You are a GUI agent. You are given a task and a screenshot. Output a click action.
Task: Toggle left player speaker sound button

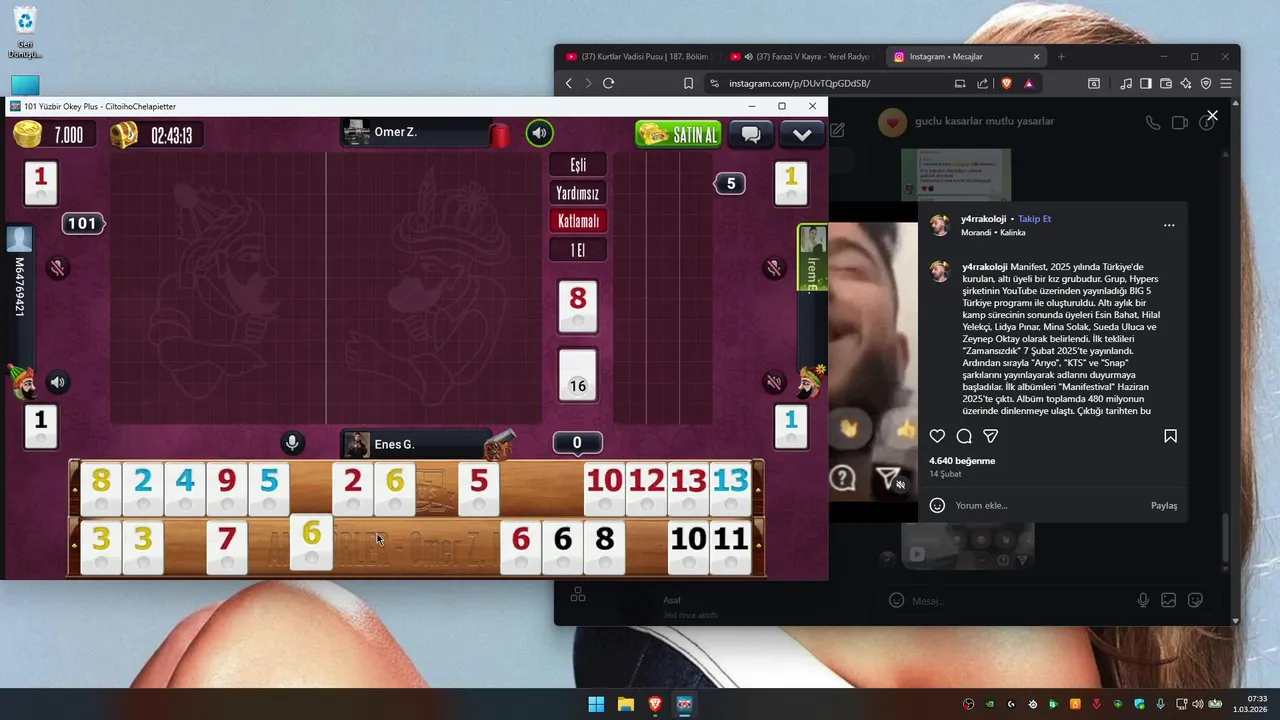58,382
